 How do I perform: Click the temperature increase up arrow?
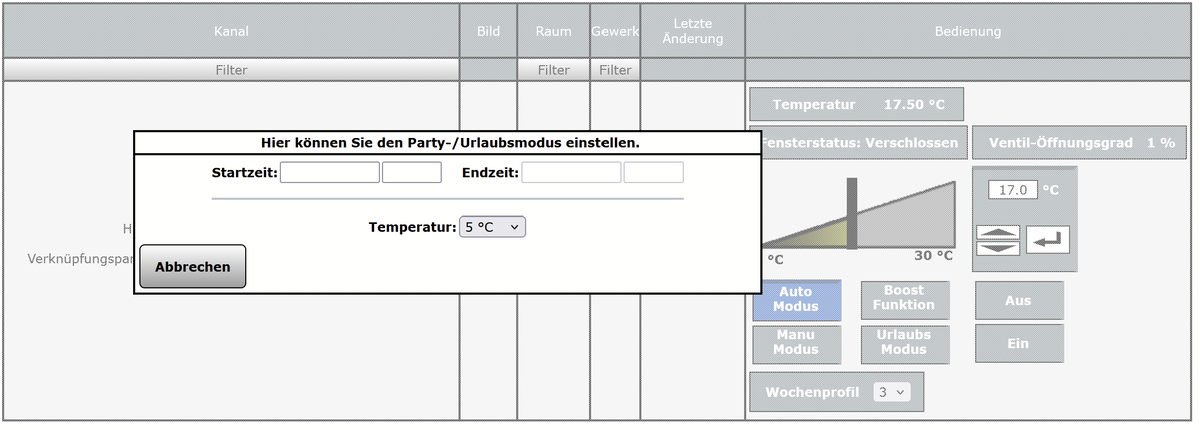coord(998,232)
